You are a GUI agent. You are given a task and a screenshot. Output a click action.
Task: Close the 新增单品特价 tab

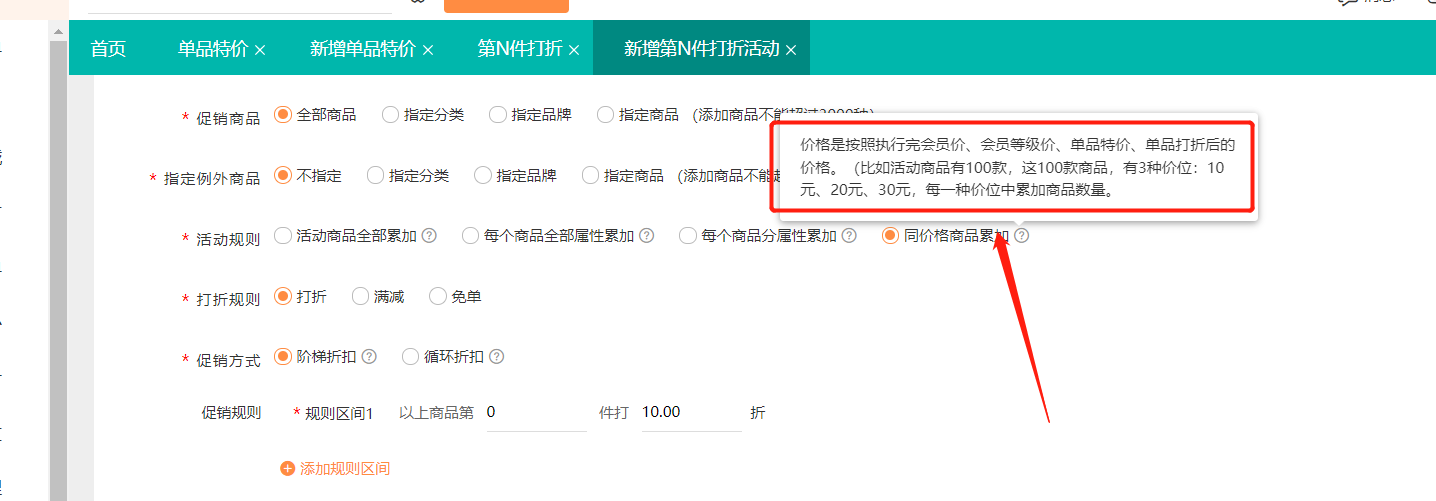pos(428,49)
